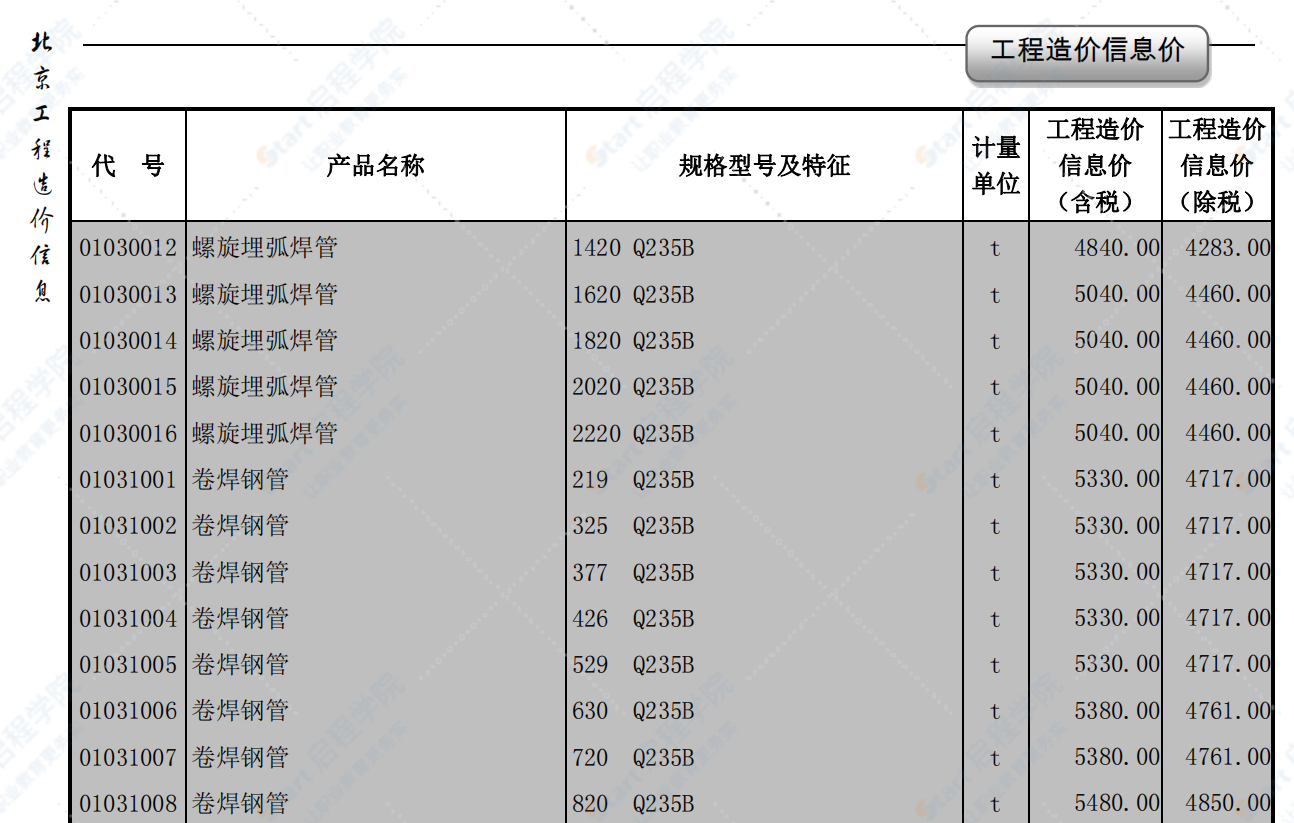
Task: Click tax-inclusive price 4840.00
Action: pyautogui.click(x=1117, y=248)
